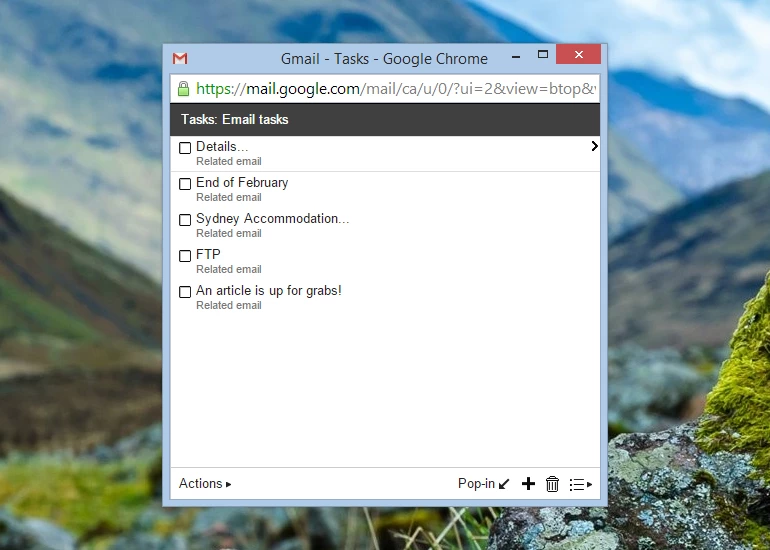770x550 pixels.
Task: Open Related email under An article is up for grabs!
Action: pyautogui.click(x=229, y=305)
